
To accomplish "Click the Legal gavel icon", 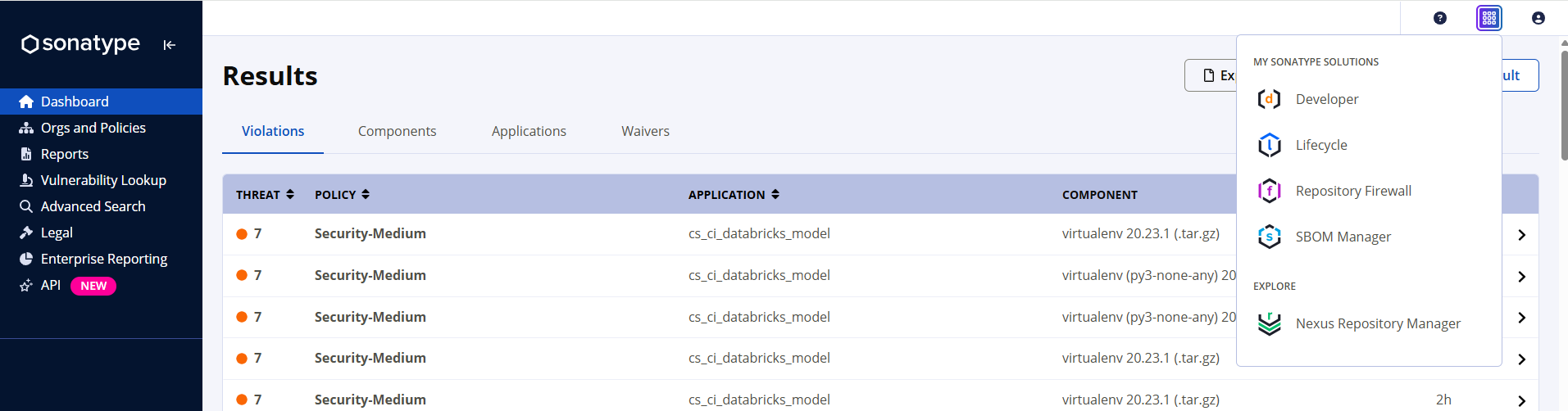I will tap(26, 233).
